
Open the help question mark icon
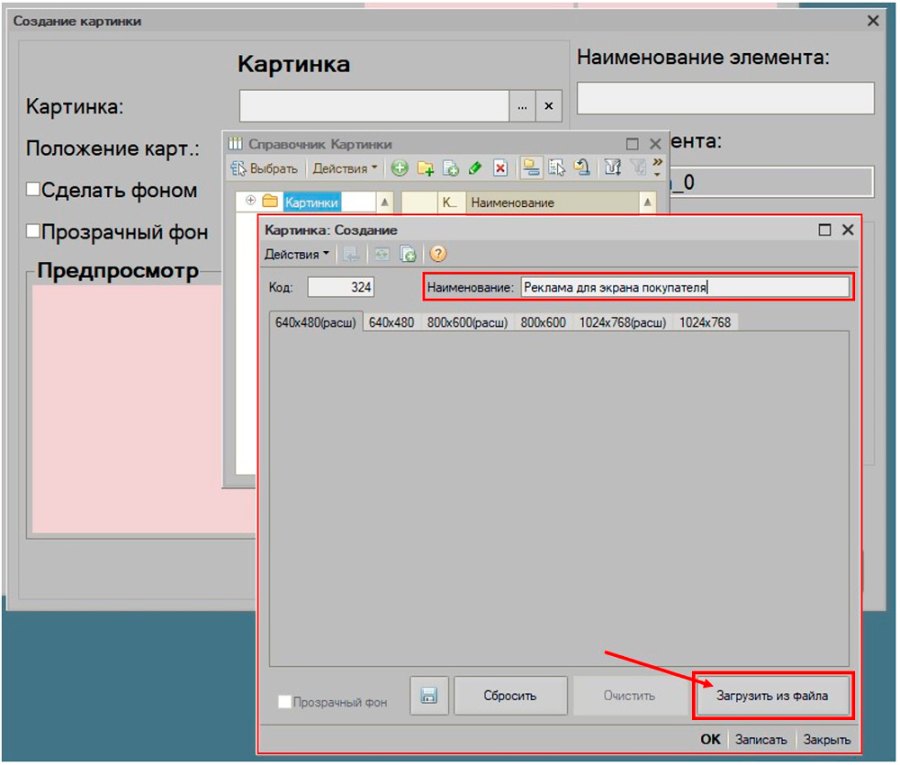coord(438,254)
